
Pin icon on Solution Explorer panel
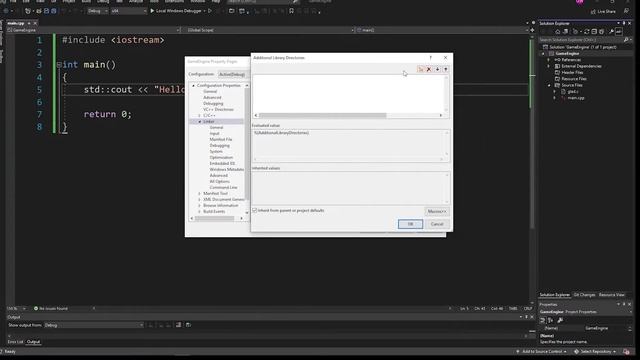coord(624,23)
